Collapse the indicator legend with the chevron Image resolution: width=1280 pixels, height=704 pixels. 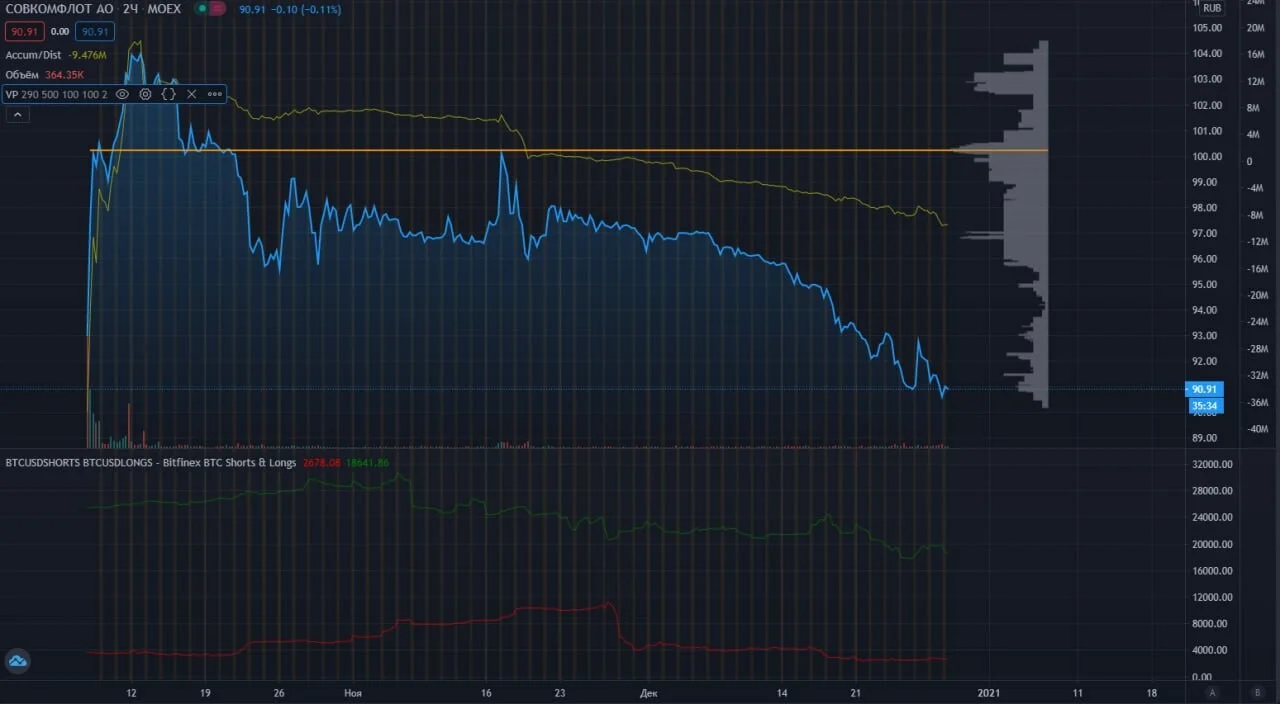pos(17,115)
